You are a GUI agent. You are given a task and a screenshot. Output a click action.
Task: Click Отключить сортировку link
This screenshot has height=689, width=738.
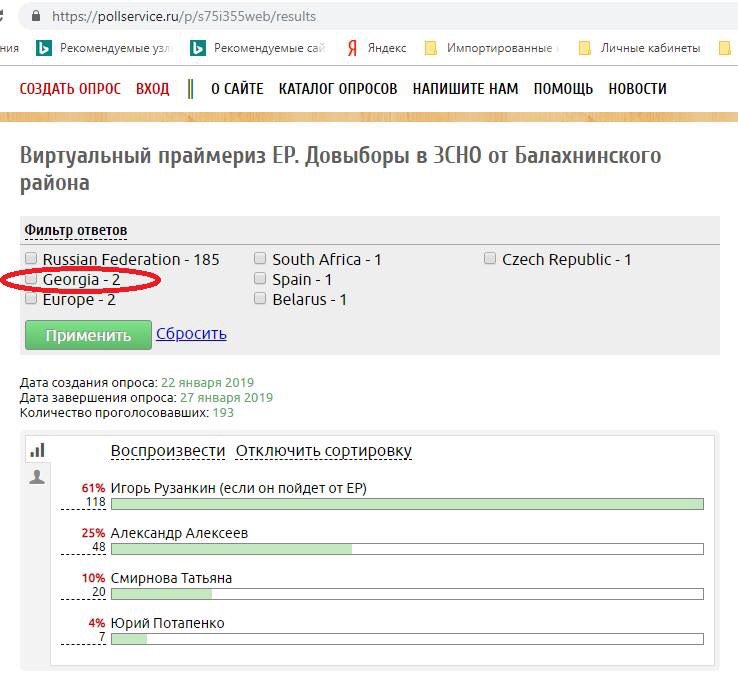coord(324,451)
